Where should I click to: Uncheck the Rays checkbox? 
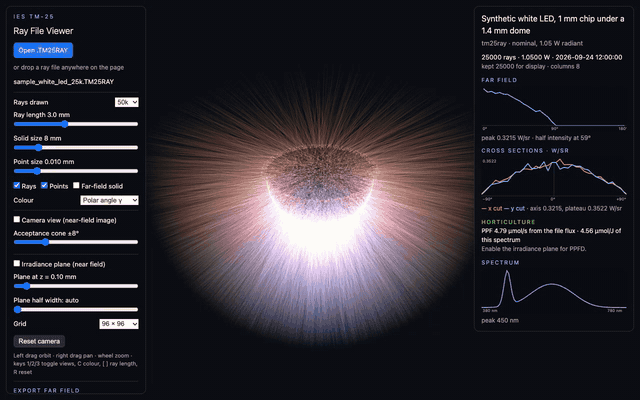point(17,185)
